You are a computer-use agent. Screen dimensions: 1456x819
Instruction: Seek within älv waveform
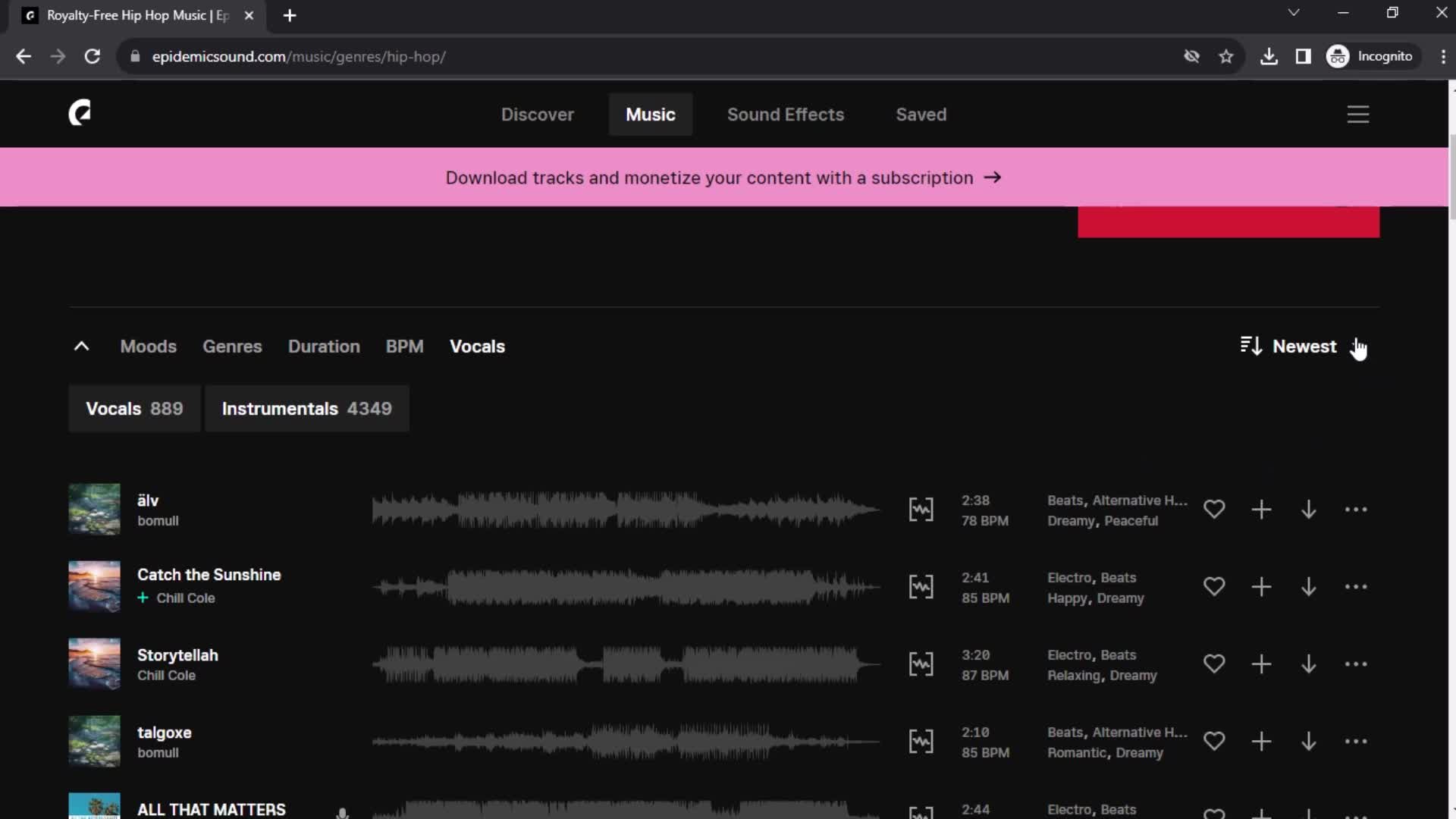pos(626,510)
